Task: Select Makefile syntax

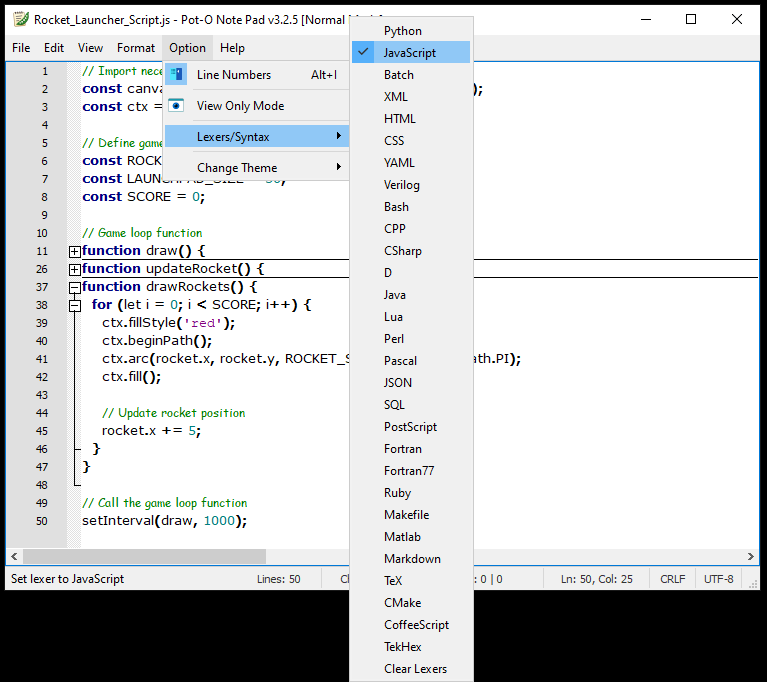Action: pyautogui.click(x=411, y=515)
